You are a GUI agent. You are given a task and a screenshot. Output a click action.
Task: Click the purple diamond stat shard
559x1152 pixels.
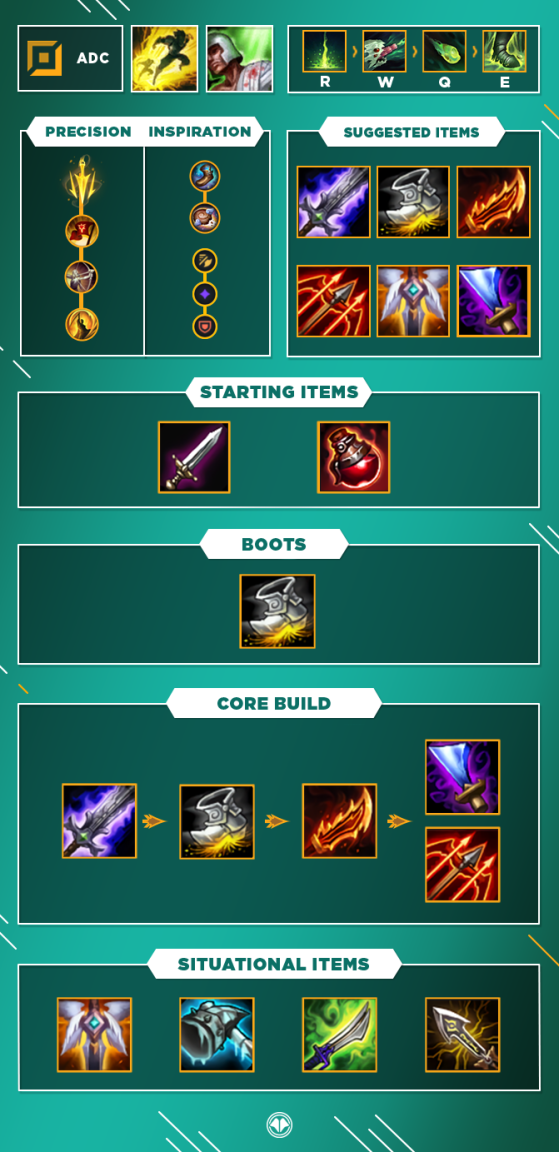[x=205, y=294]
